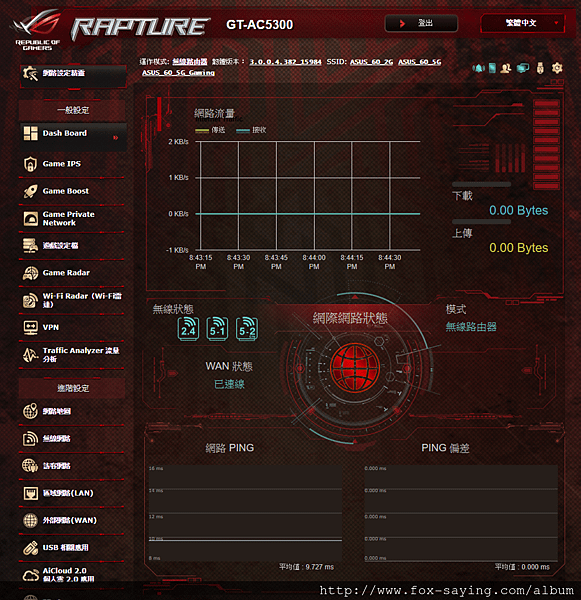Open Wi-Fi Radar page
Image resolution: width=581 pixels, height=600 pixels.
point(72,300)
